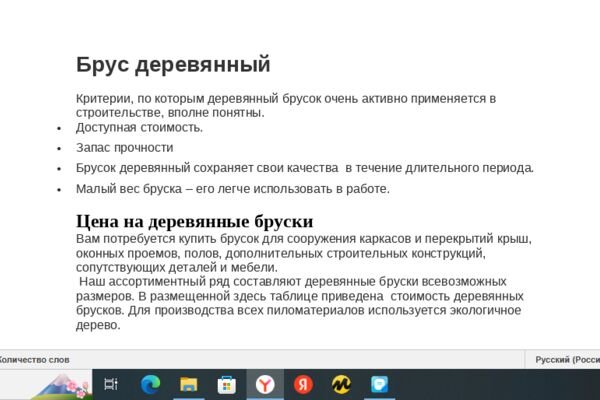Click the line 'строительстве, вполне понятны.'
The height and width of the screenshot is (400, 600).
coord(170,113)
